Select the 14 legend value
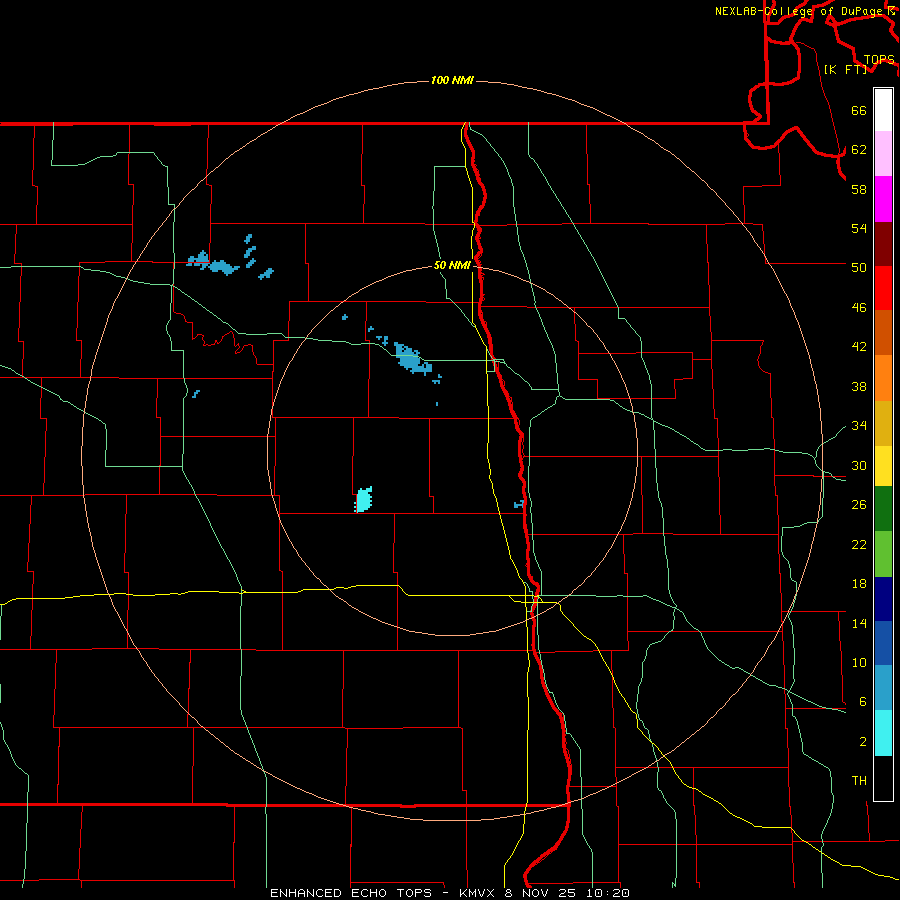The width and height of the screenshot is (900, 900). point(859,624)
